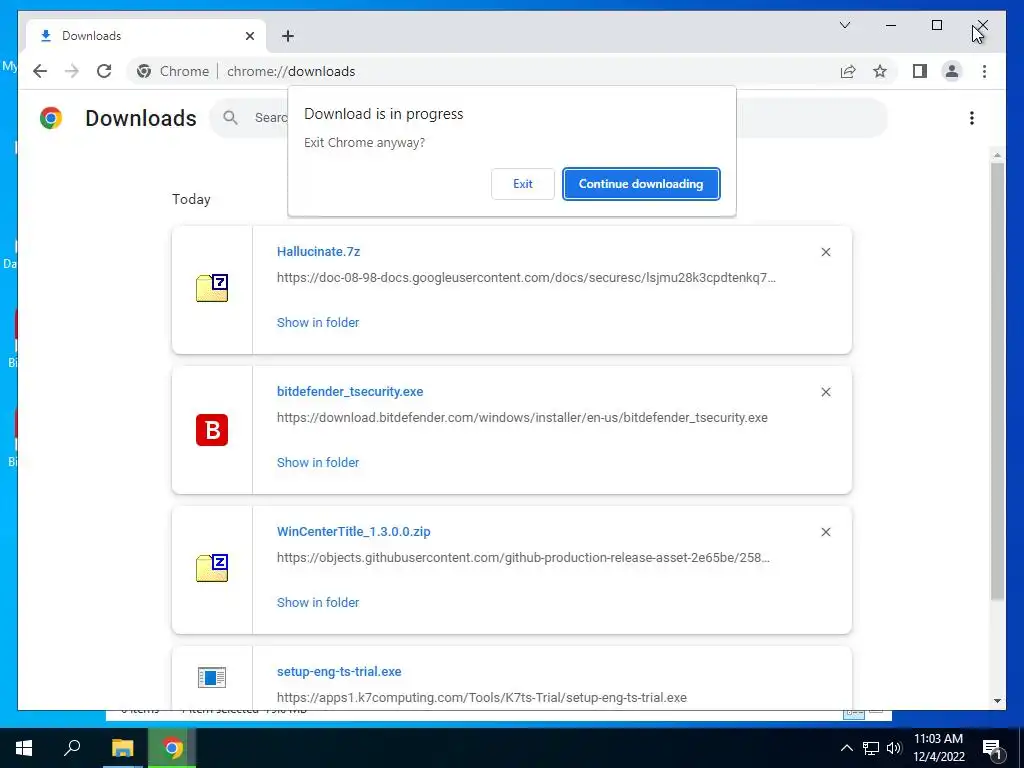
Task: Show bitdefender_tsecurity.exe in folder
Action: (318, 462)
